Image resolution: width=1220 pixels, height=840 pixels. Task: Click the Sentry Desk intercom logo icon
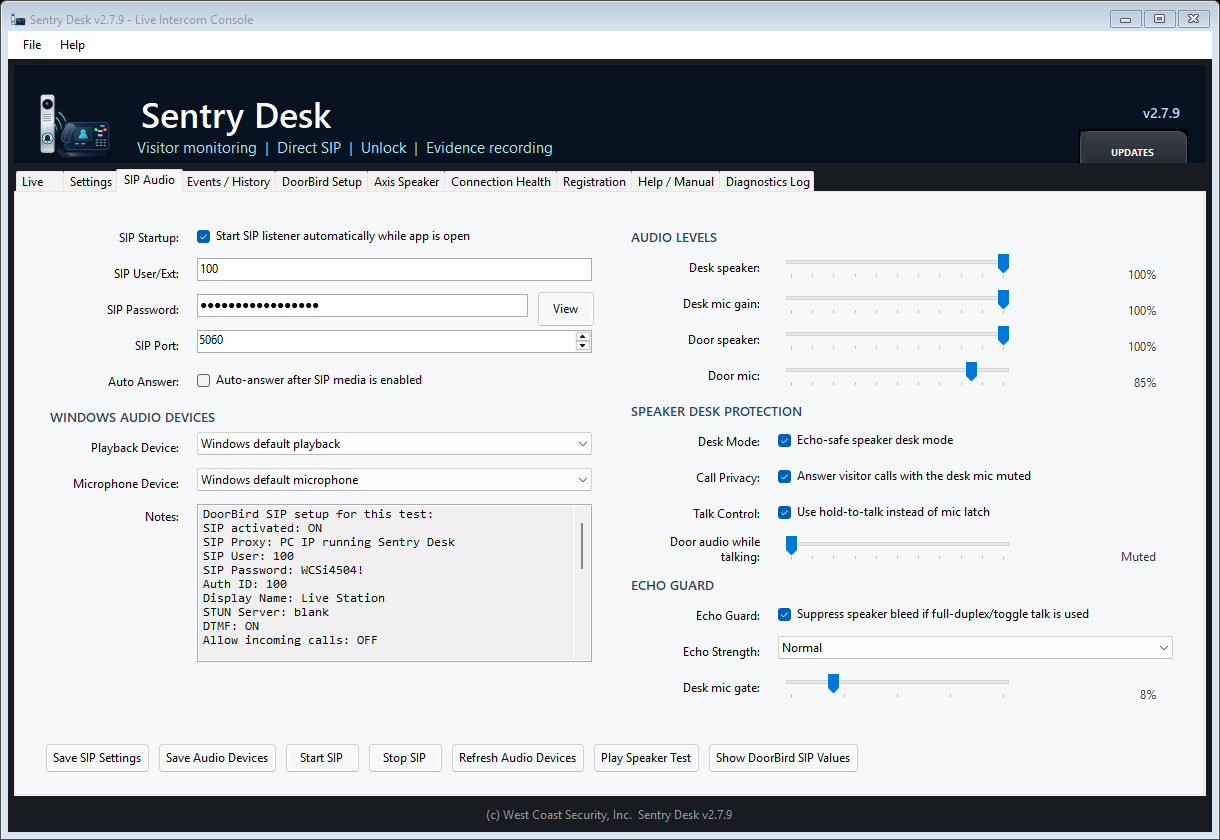(x=75, y=125)
